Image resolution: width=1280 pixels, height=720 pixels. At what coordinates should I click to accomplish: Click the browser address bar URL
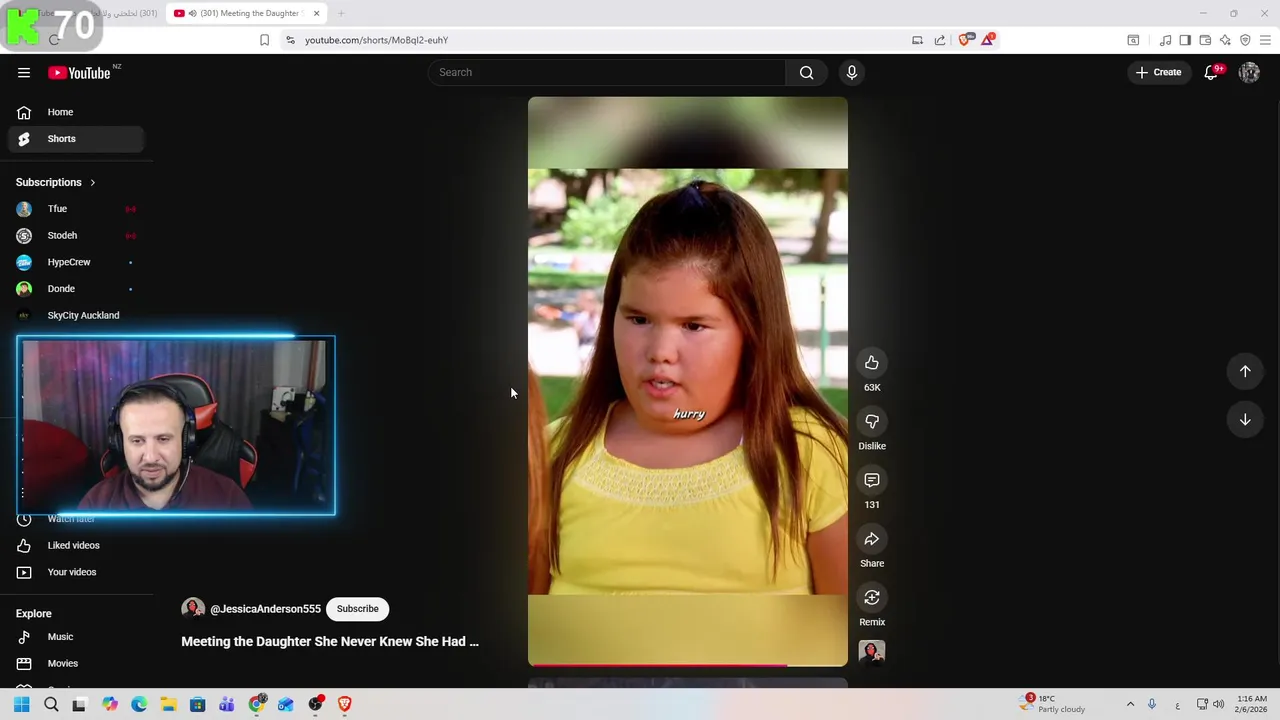[x=376, y=40]
